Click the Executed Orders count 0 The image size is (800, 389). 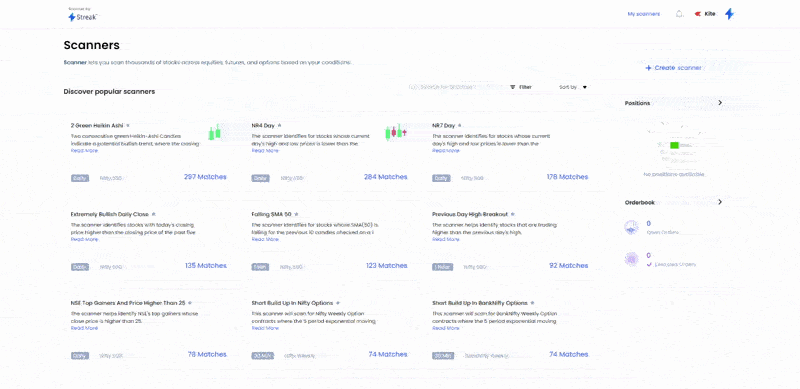click(x=648, y=255)
